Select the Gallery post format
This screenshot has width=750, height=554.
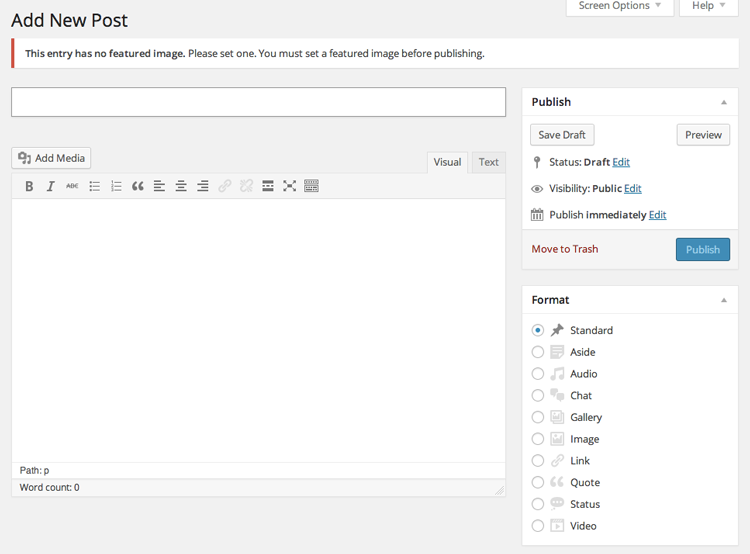(538, 417)
